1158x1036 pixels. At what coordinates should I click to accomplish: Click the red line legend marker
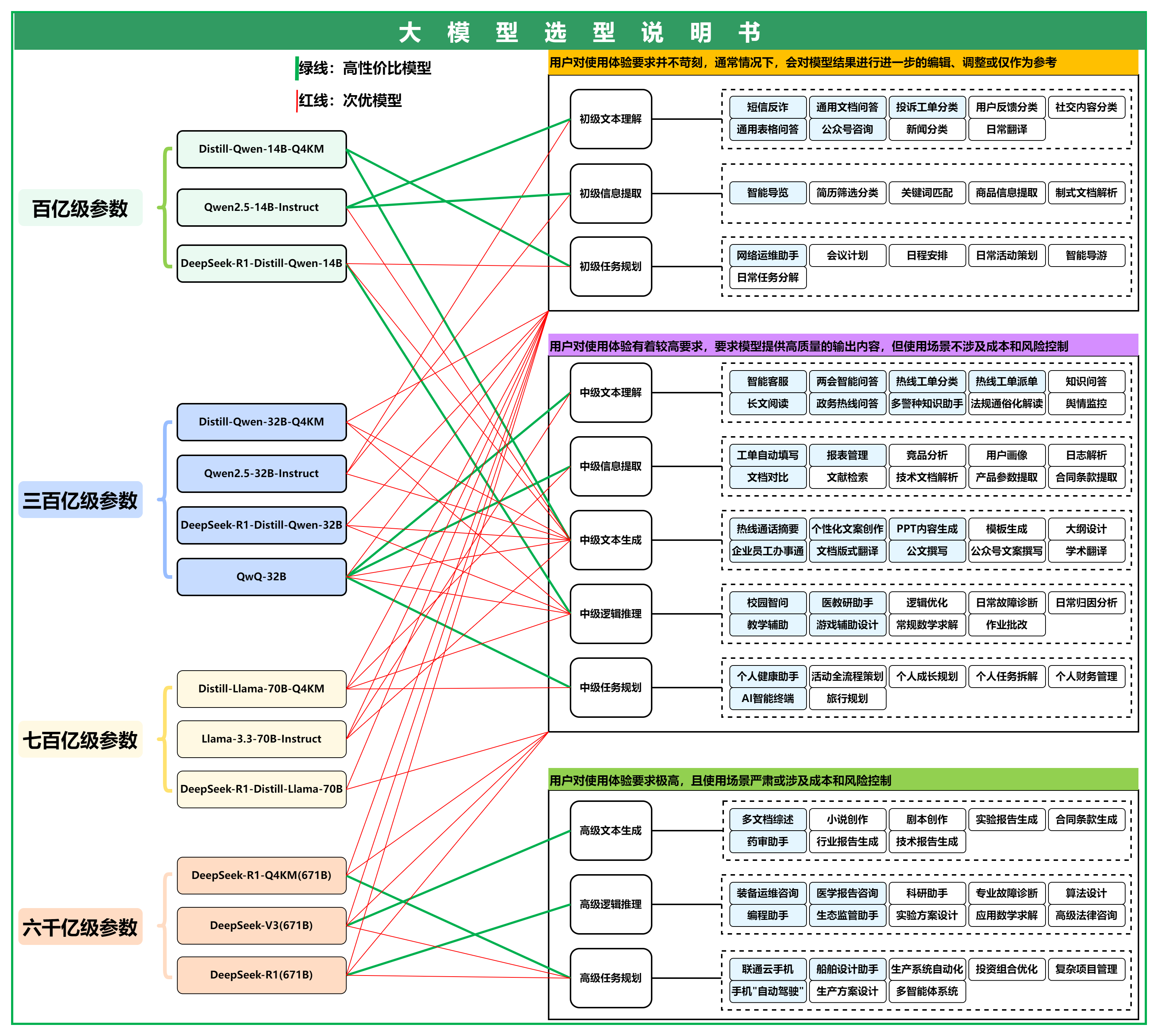pos(297,101)
